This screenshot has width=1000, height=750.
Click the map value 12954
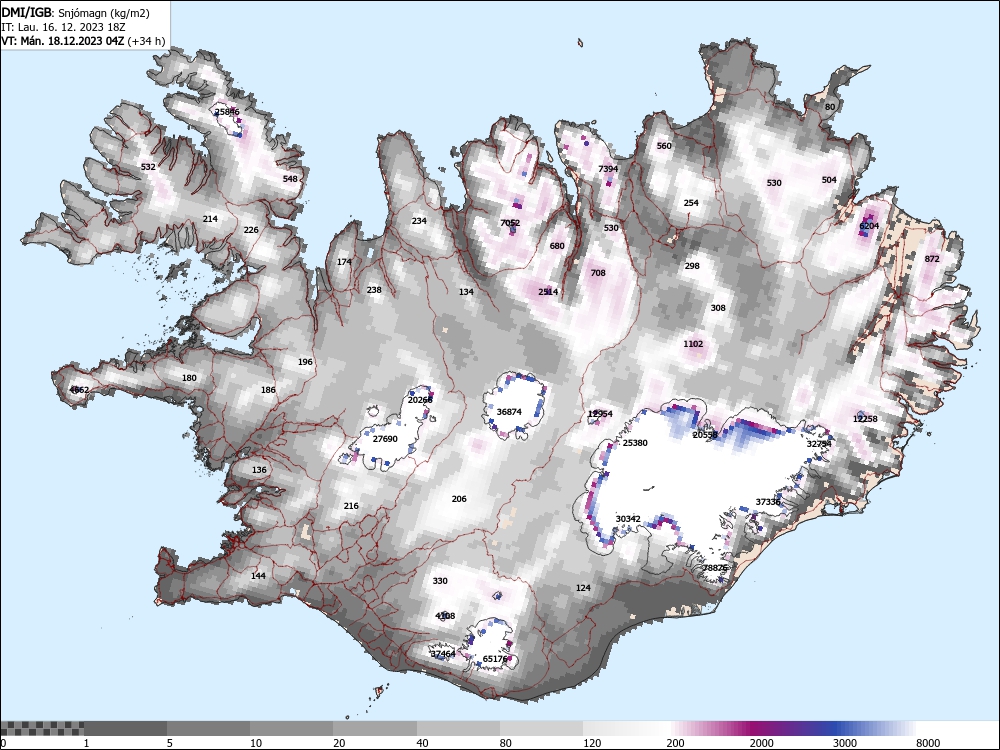tap(600, 414)
